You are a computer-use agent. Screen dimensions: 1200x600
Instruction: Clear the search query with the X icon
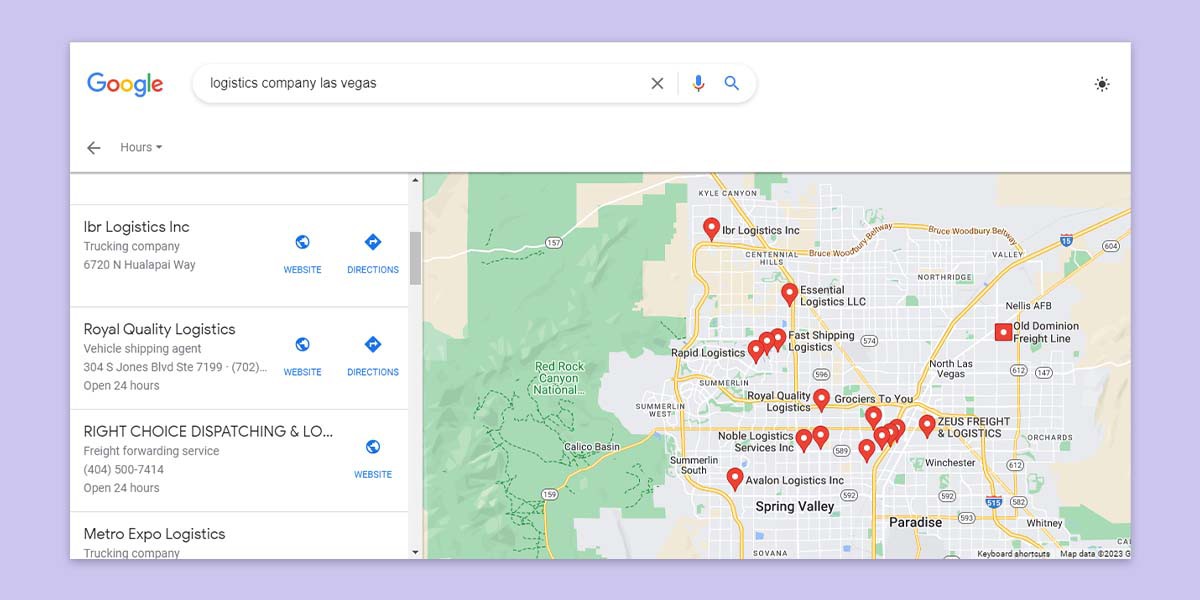pos(657,84)
